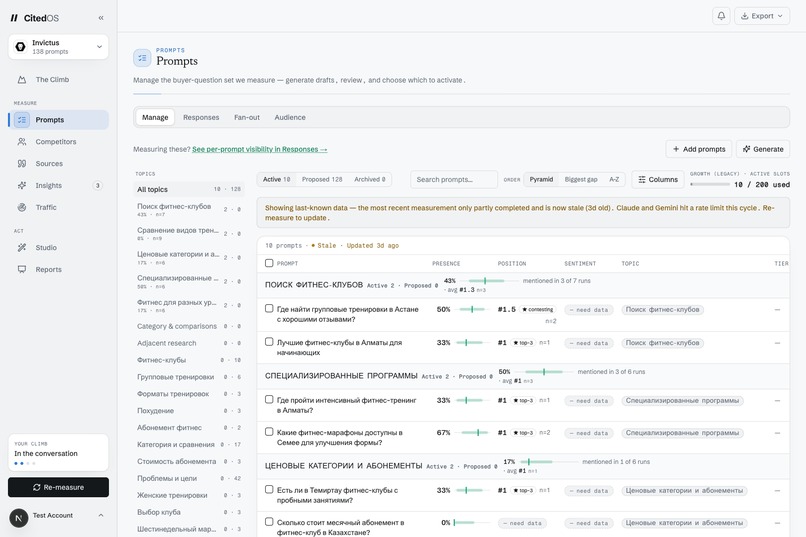The image size is (806, 537).
Task: Switch to the Responses tab
Action: (201, 117)
